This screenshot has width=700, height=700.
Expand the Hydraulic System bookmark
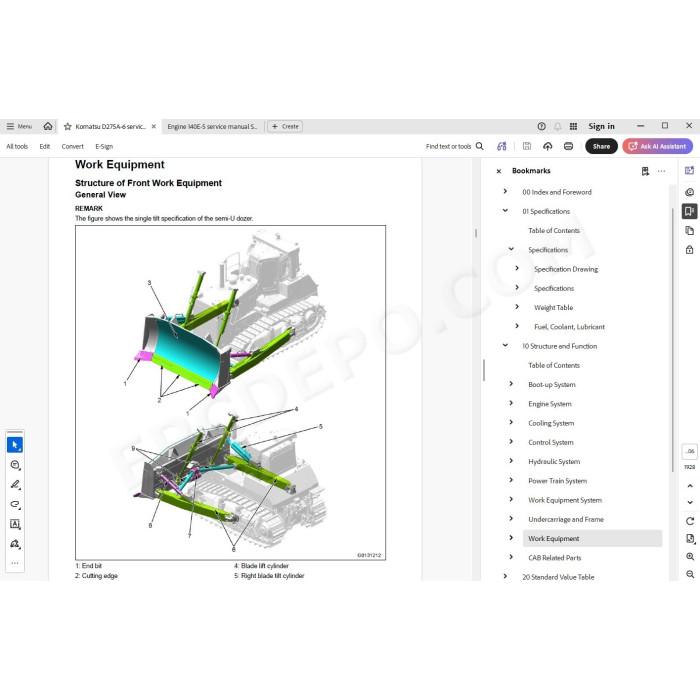(x=511, y=461)
